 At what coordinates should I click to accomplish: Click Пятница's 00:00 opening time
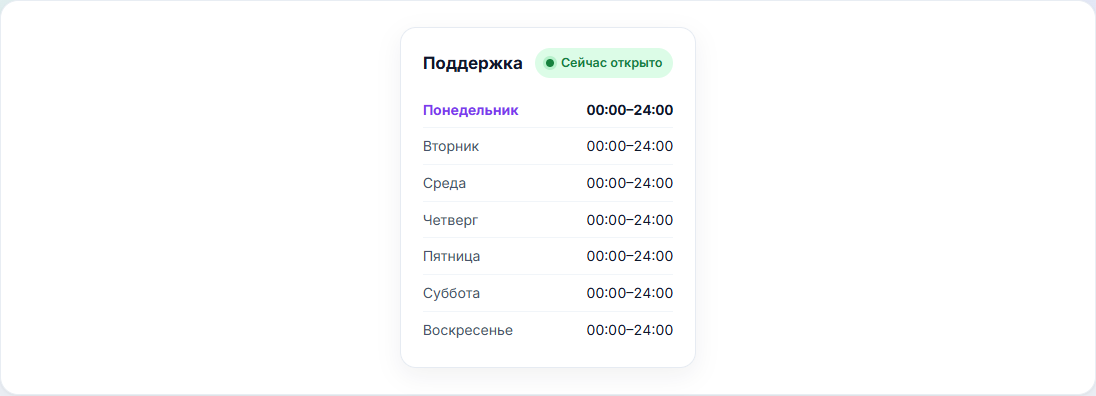(x=606, y=257)
